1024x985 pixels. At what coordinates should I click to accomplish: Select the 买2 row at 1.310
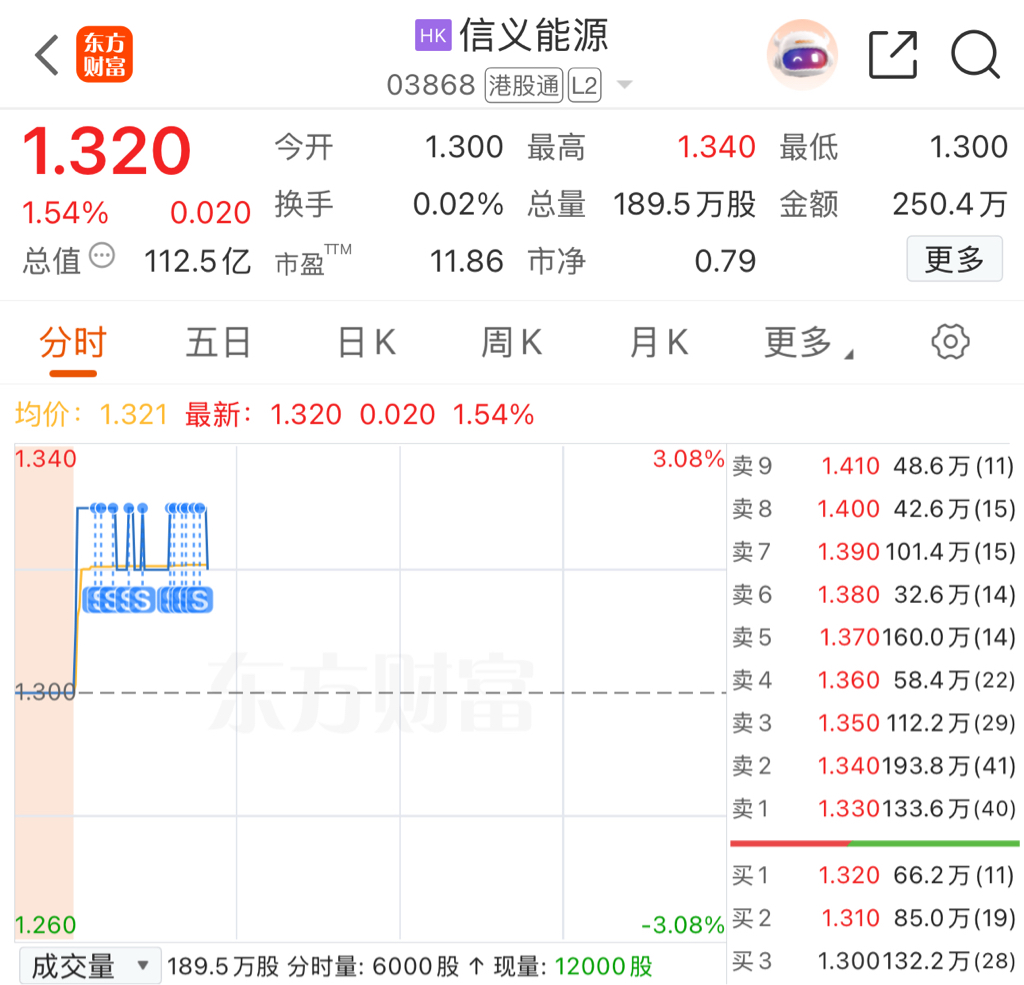coord(873,918)
